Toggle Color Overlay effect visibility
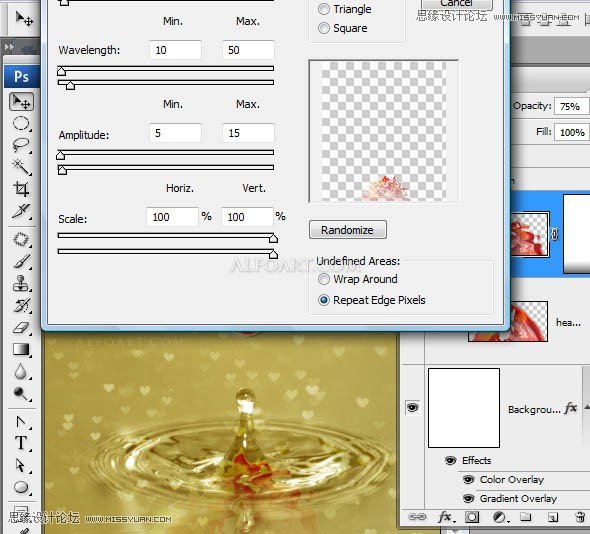Viewport: 590px width, 534px height. click(468, 479)
